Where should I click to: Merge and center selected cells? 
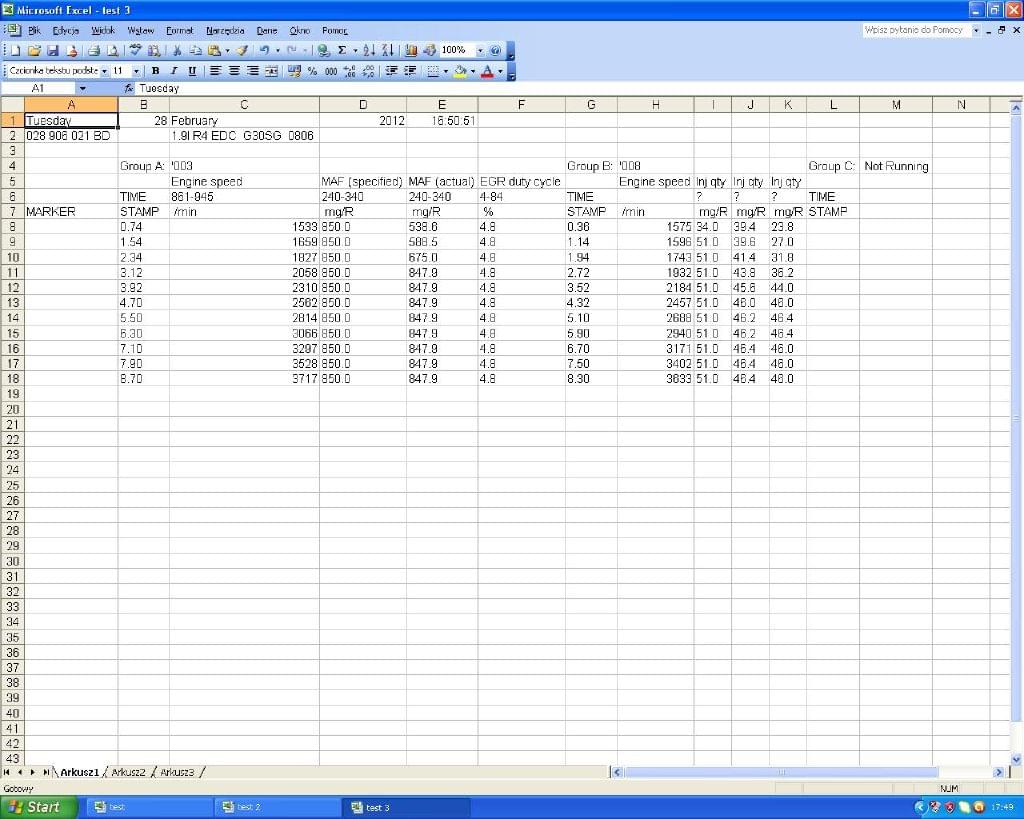coord(272,71)
